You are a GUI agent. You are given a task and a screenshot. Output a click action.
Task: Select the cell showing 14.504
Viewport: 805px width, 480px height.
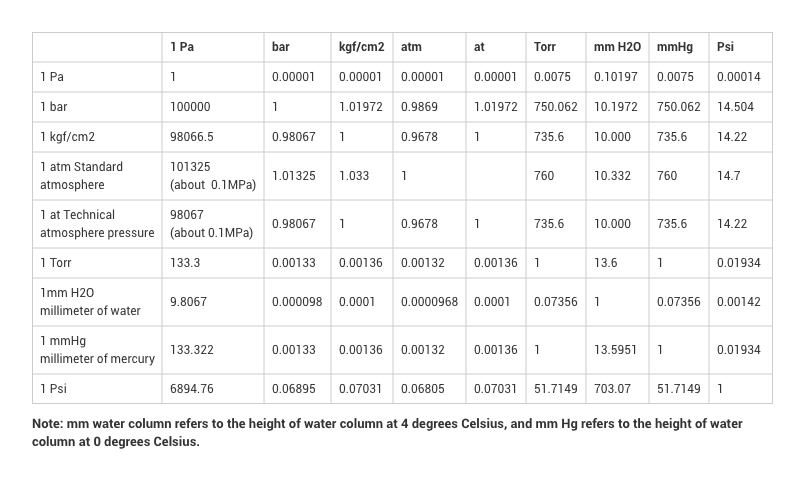(x=735, y=106)
